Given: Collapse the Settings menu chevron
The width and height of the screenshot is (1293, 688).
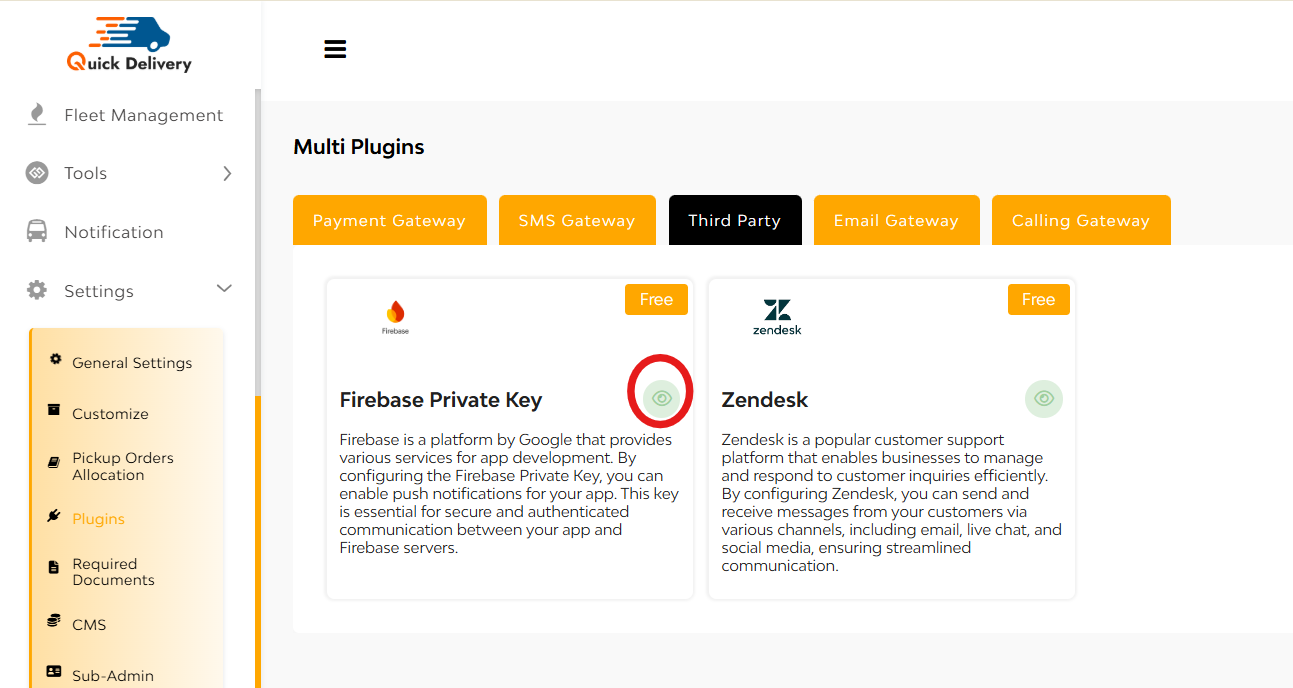Looking at the screenshot, I should point(225,289).
